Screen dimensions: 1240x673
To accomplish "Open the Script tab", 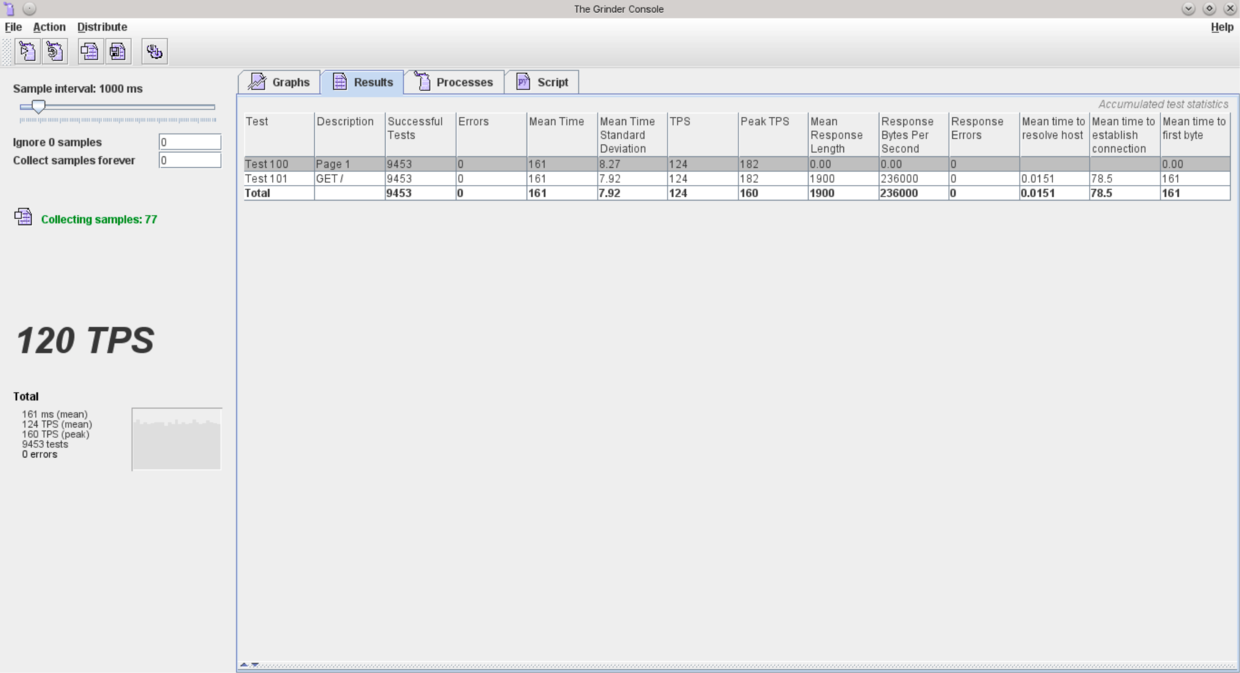I will click(x=542, y=82).
